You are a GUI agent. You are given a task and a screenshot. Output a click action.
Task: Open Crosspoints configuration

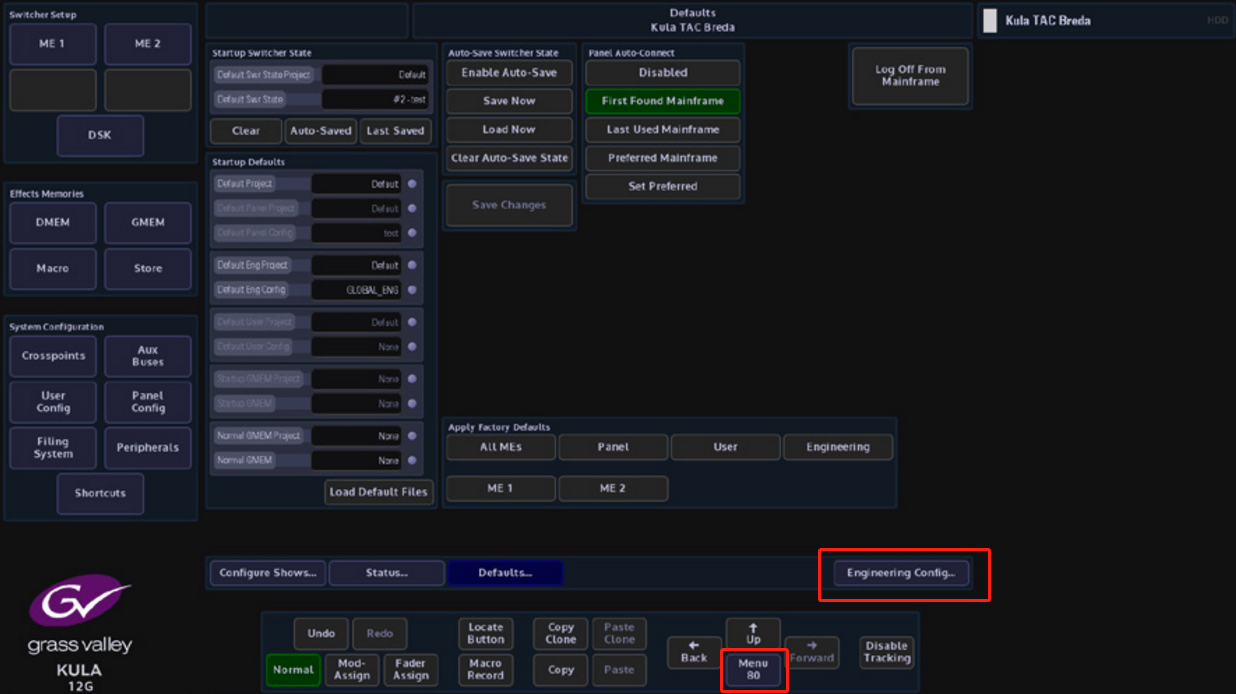(53, 356)
